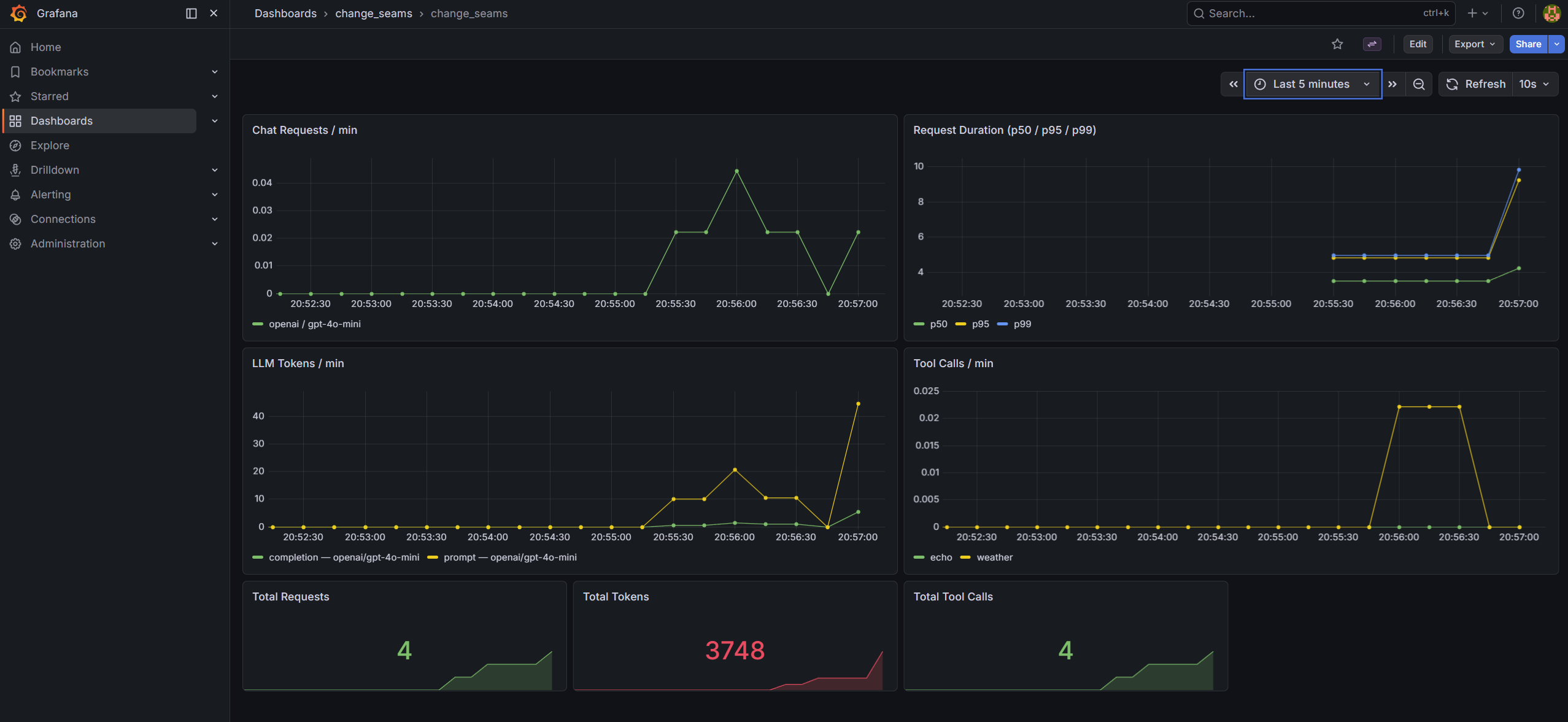Click the user profile avatar

[x=1551, y=13]
